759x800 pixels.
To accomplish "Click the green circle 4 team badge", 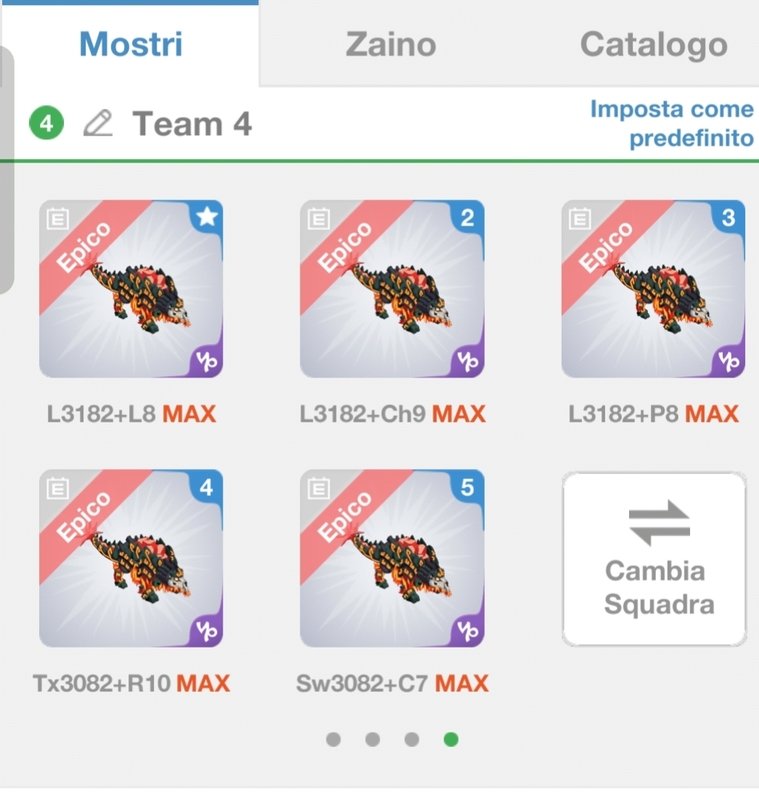I will coord(46,124).
